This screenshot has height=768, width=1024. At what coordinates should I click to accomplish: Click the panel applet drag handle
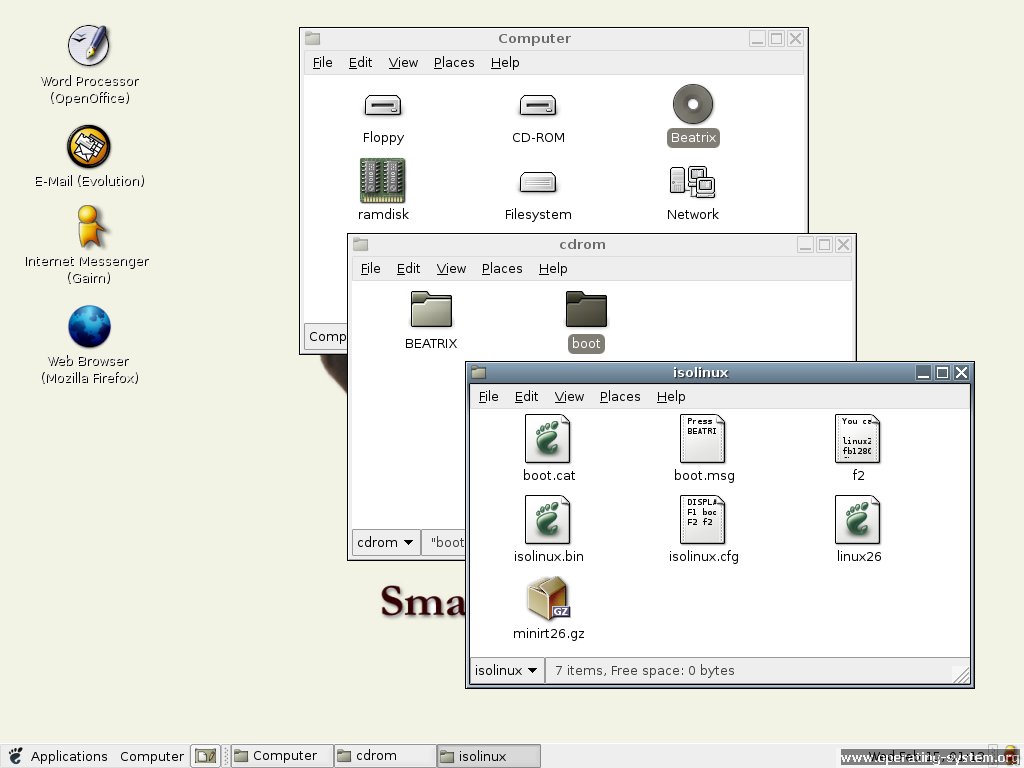coord(227,756)
